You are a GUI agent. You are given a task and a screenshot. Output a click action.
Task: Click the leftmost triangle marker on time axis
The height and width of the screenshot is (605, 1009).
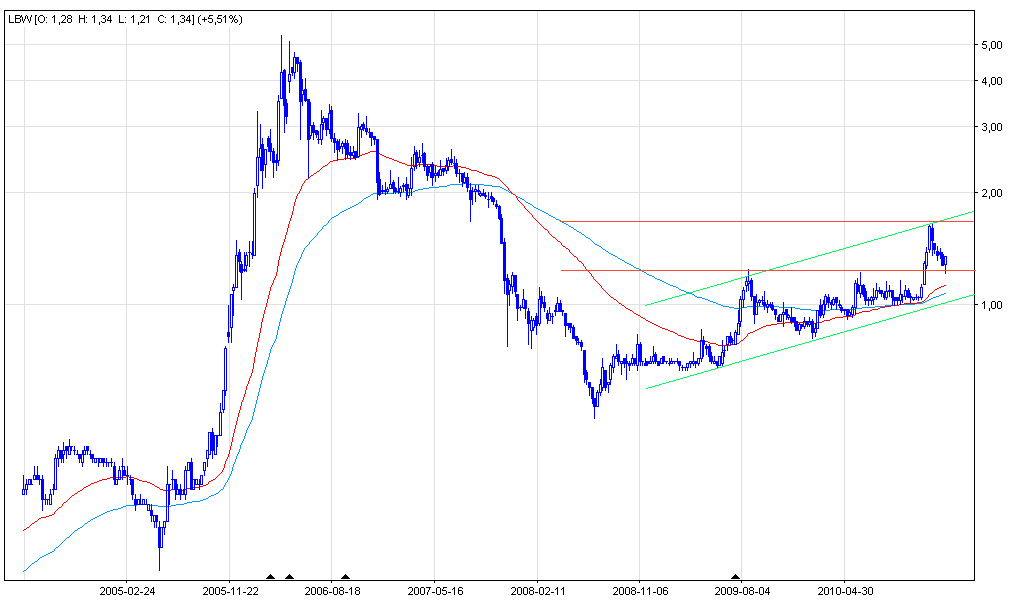269,577
